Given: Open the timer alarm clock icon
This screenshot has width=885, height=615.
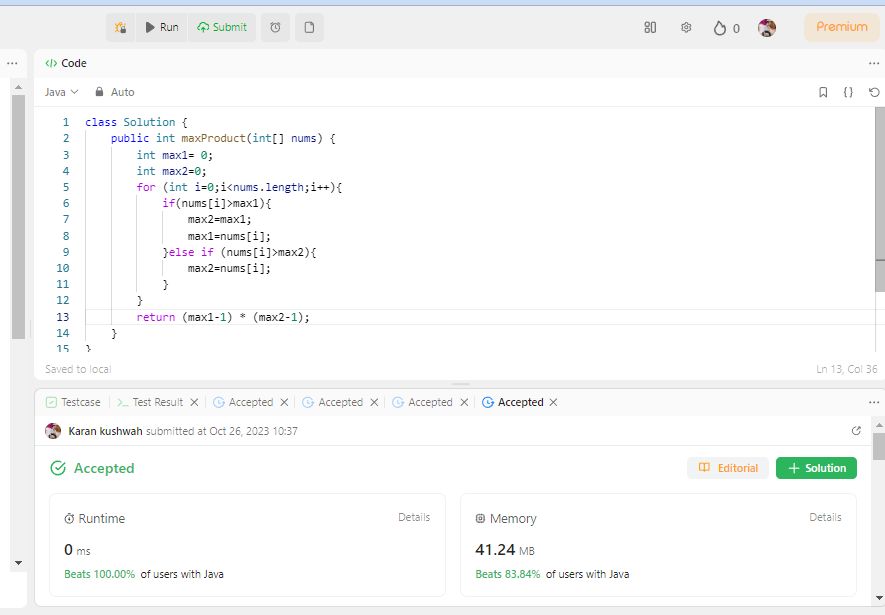Looking at the screenshot, I should coord(275,28).
